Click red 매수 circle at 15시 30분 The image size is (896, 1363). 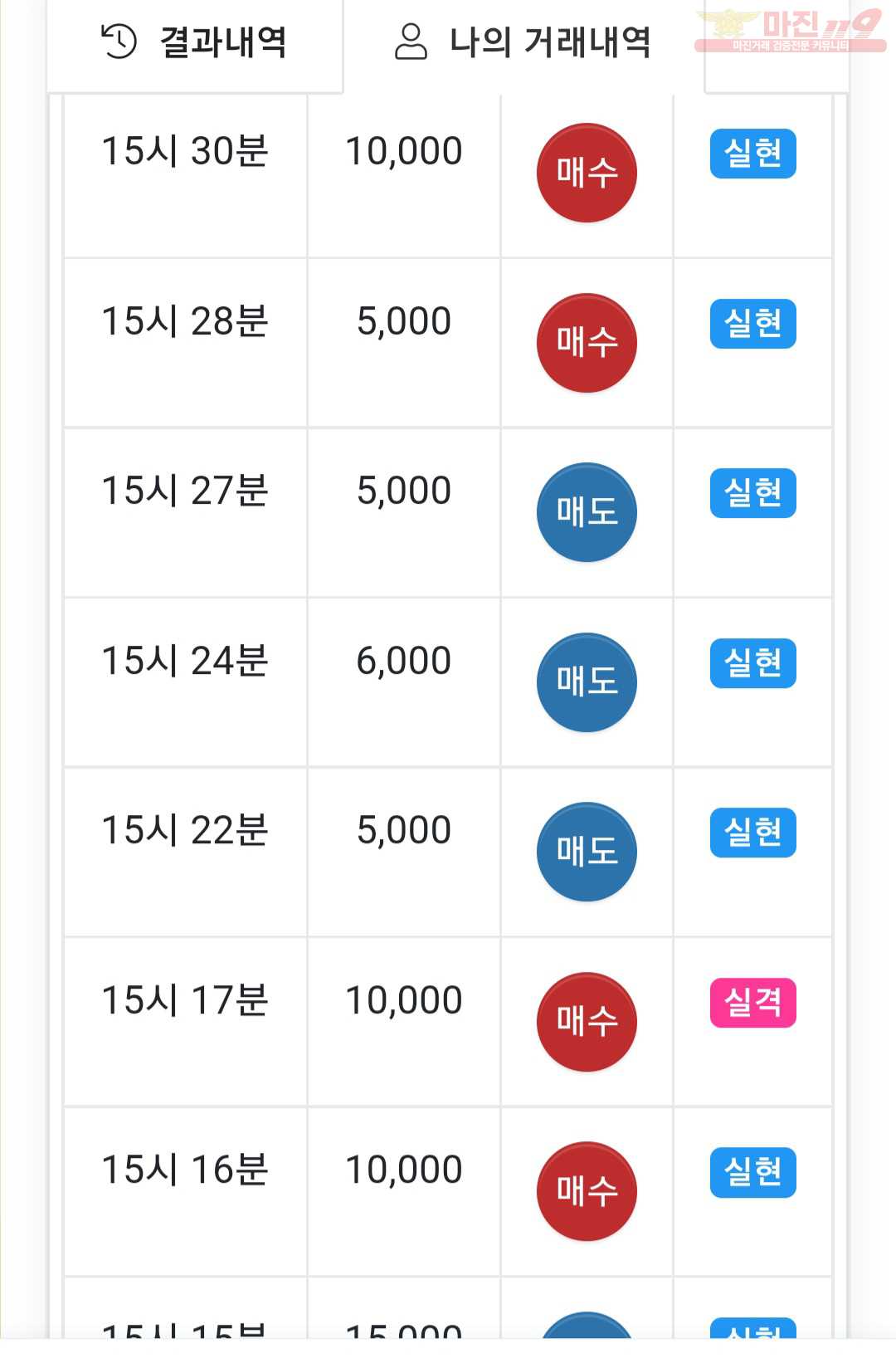coord(587,173)
